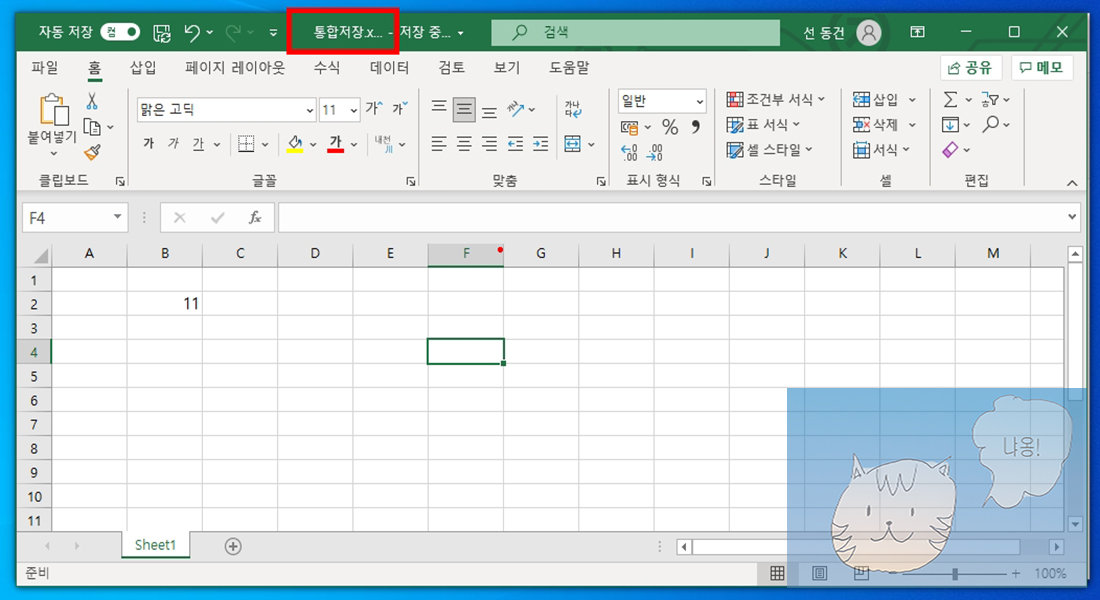Click the Format Painter brush icon
The width and height of the screenshot is (1100, 600).
[92, 152]
